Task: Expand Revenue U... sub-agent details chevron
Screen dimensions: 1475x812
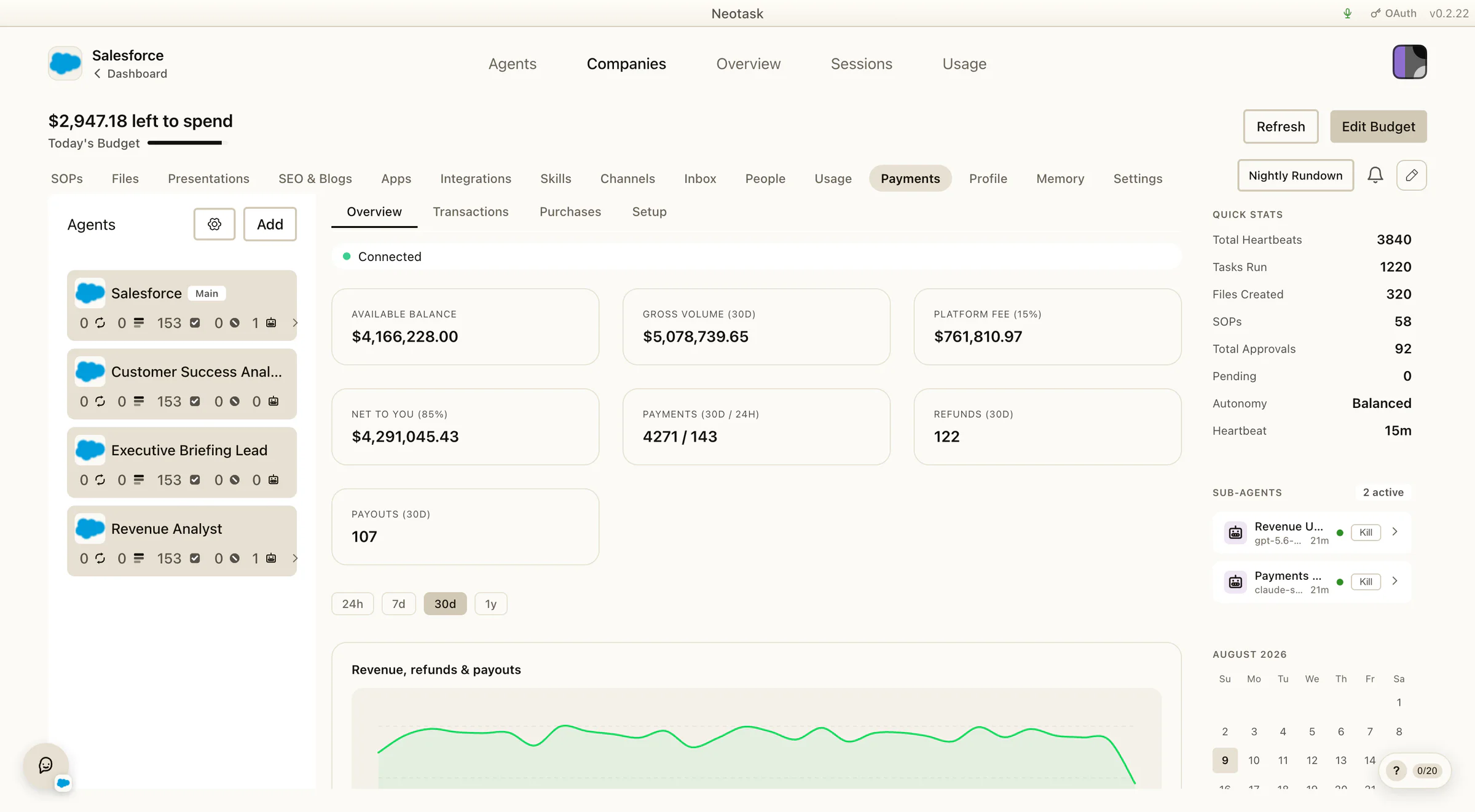Action: [x=1394, y=532]
